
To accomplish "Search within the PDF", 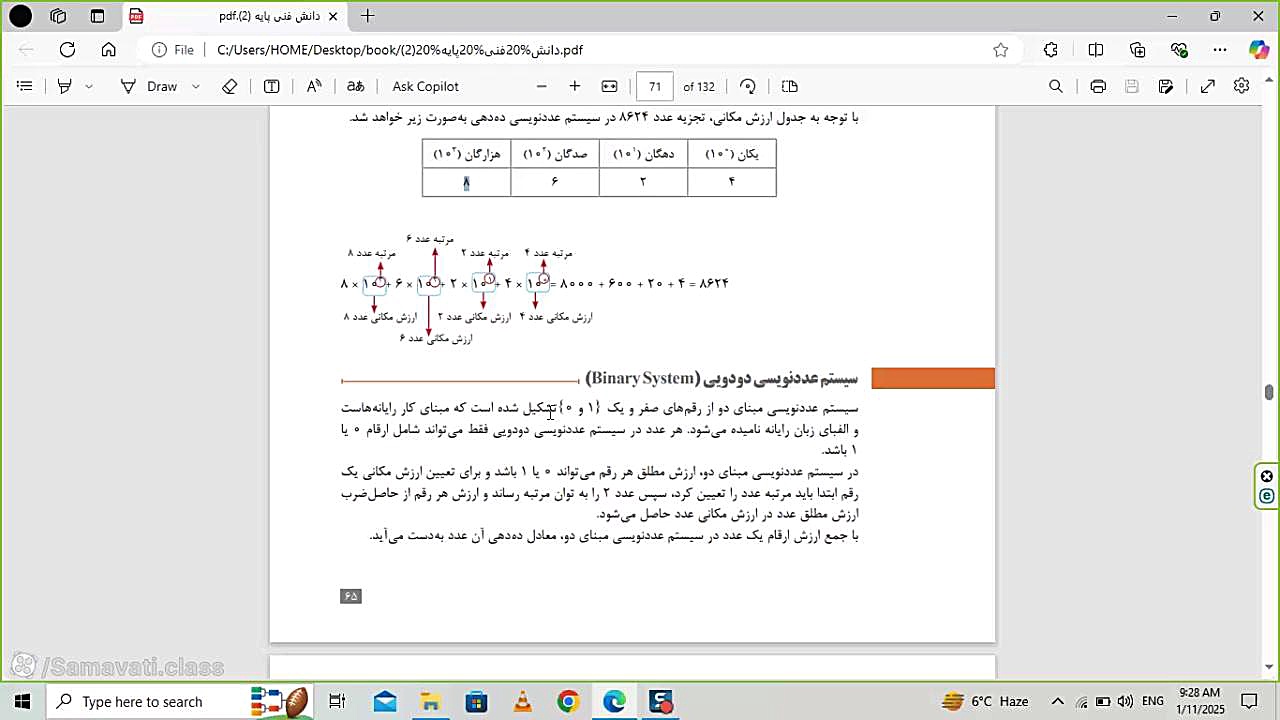I will coord(1056,86).
